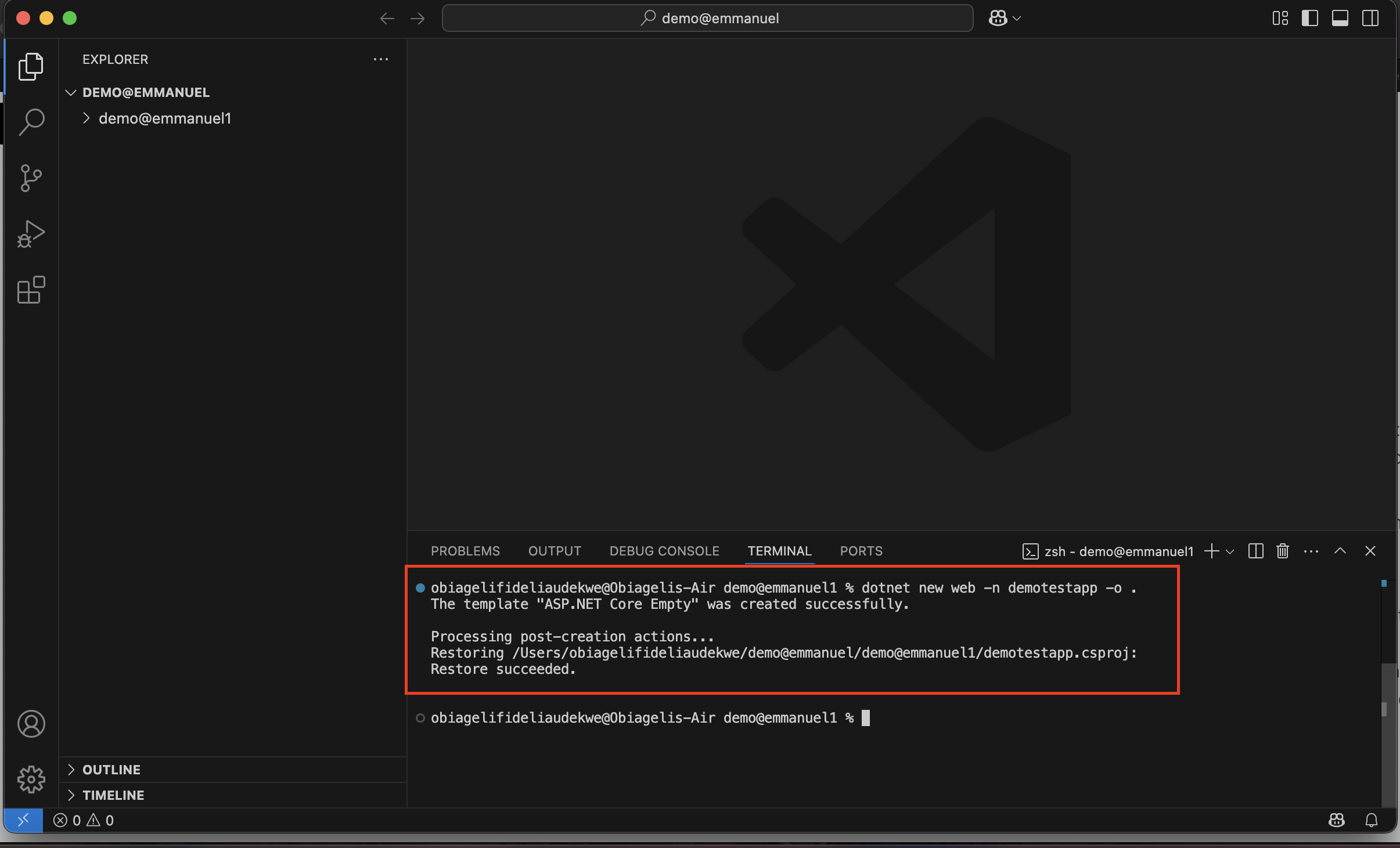
Task: Switch to the PORTS tab
Action: (x=861, y=551)
